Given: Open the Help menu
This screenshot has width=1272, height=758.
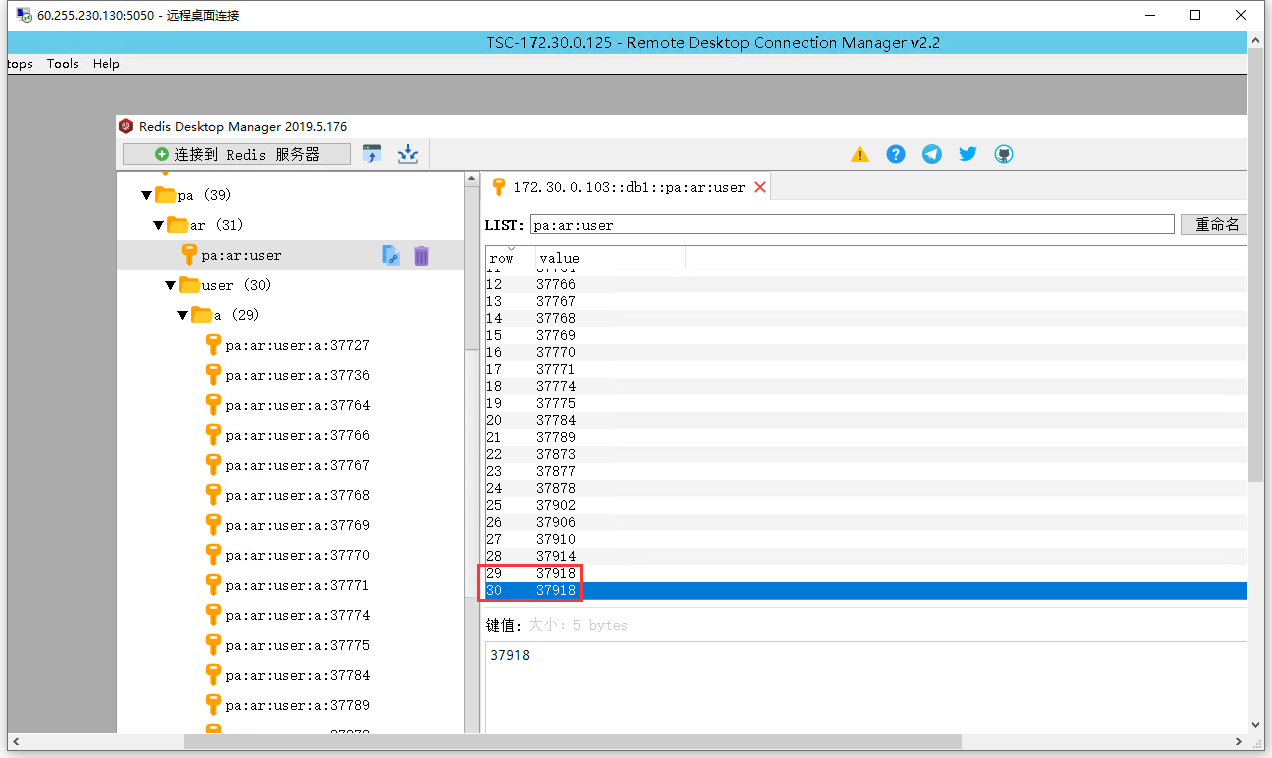Looking at the screenshot, I should click(106, 64).
